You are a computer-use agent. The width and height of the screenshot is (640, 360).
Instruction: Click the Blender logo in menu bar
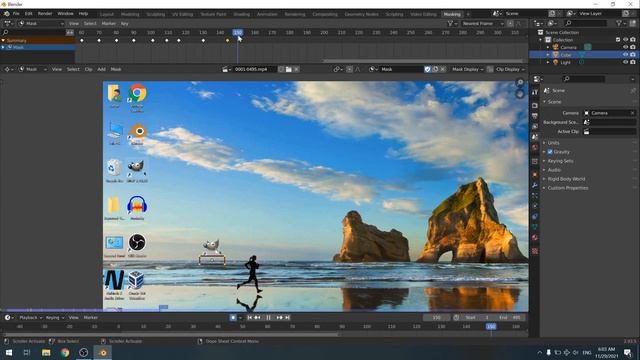coord(6,13)
